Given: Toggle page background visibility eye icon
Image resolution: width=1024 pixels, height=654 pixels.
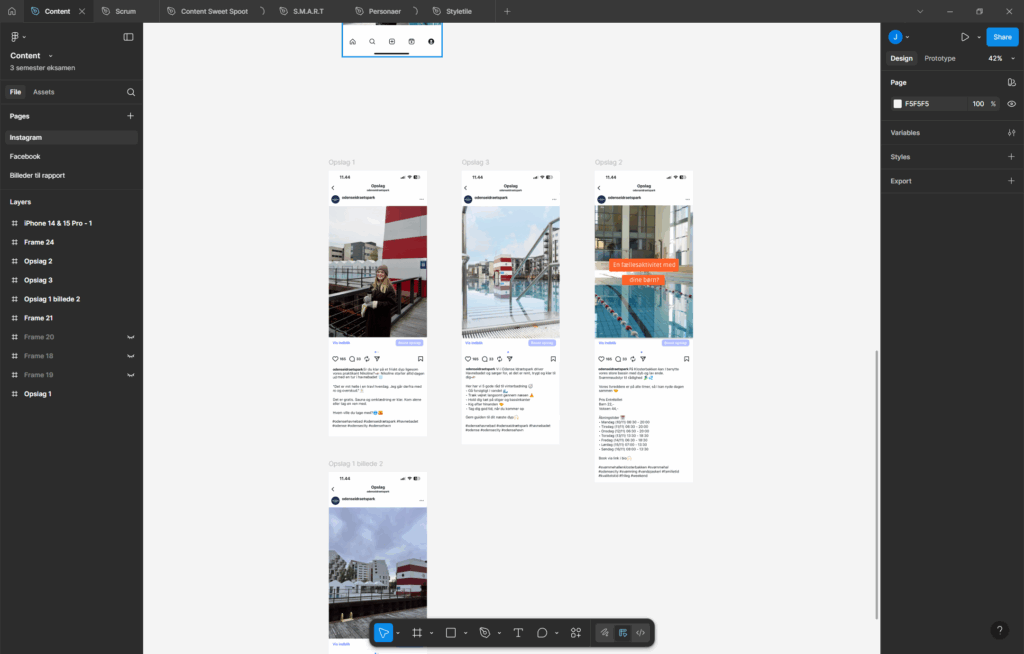Looking at the screenshot, I should (x=1012, y=104).
